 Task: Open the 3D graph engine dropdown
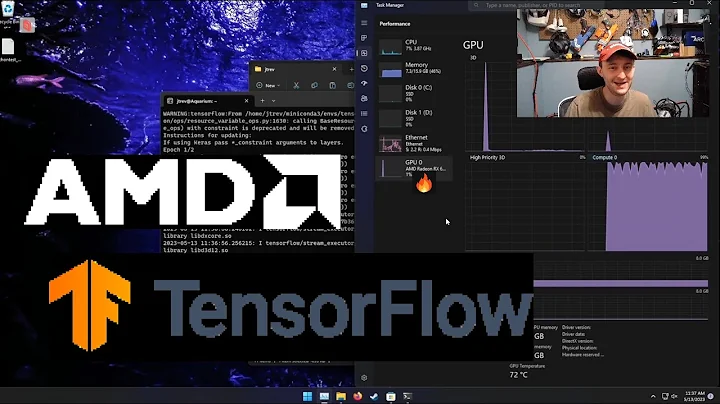coord(473,58)
